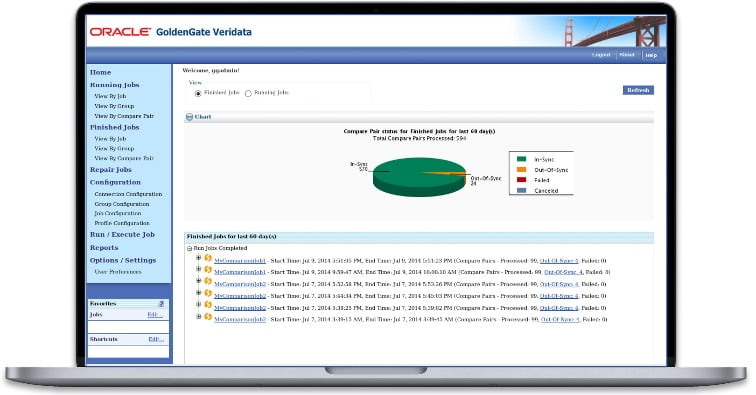Click the status icon of the job started 5:51 PM

point(208,258)
